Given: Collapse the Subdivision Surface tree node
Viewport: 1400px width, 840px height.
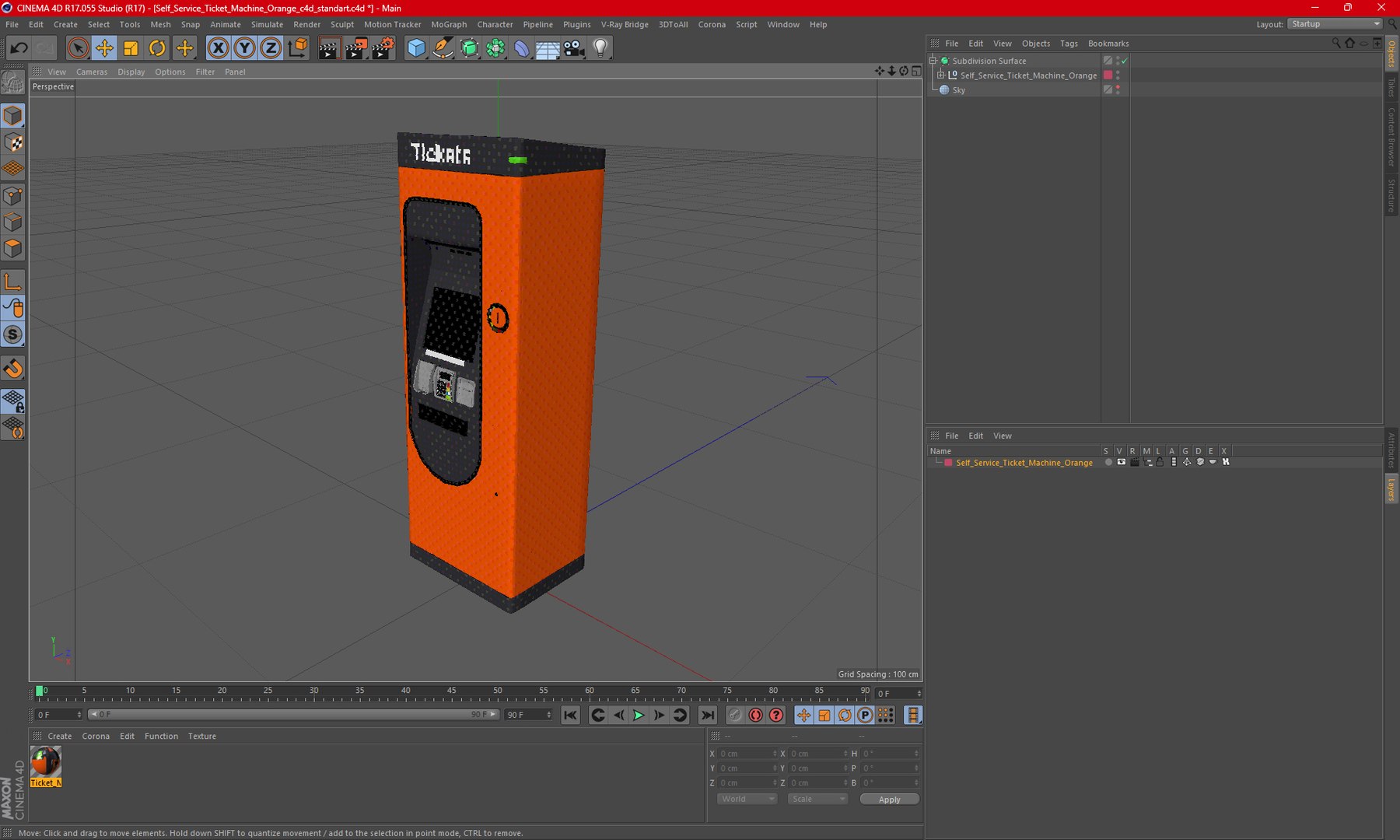Looking at the screenshot, I should [933, 61].
